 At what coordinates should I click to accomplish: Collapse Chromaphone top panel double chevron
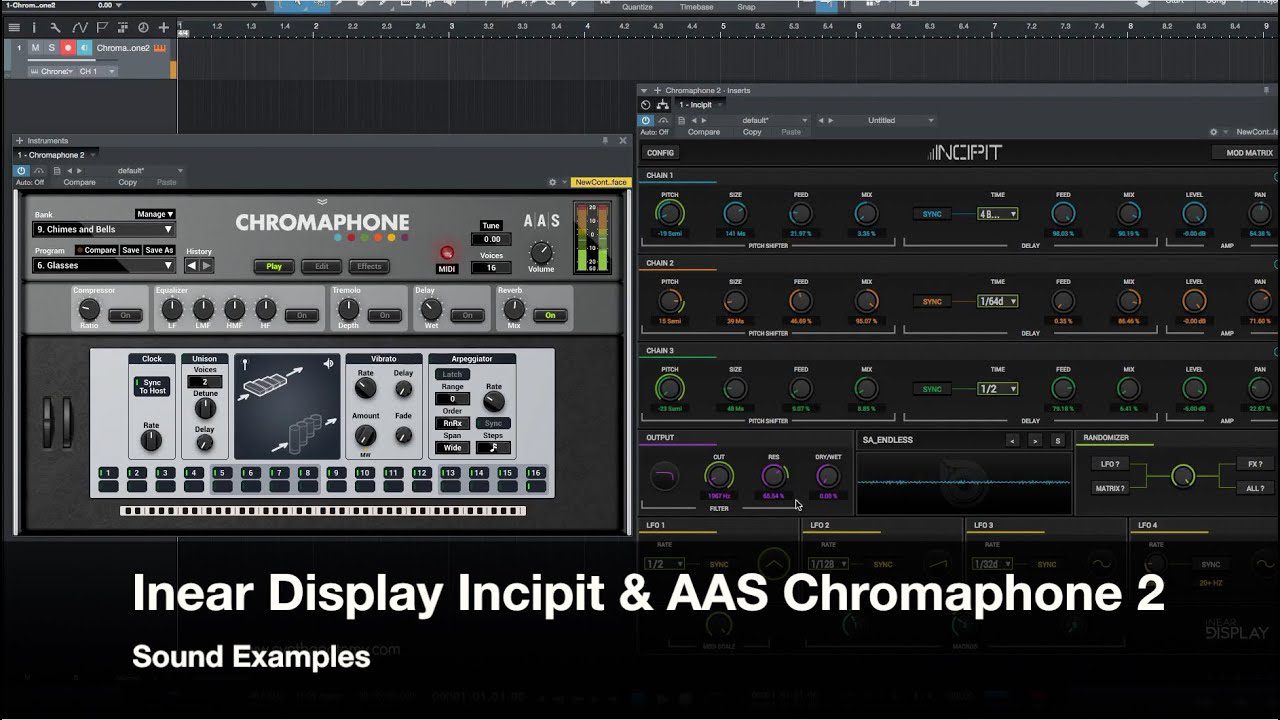pyautogui.click(x=322, y=201)
